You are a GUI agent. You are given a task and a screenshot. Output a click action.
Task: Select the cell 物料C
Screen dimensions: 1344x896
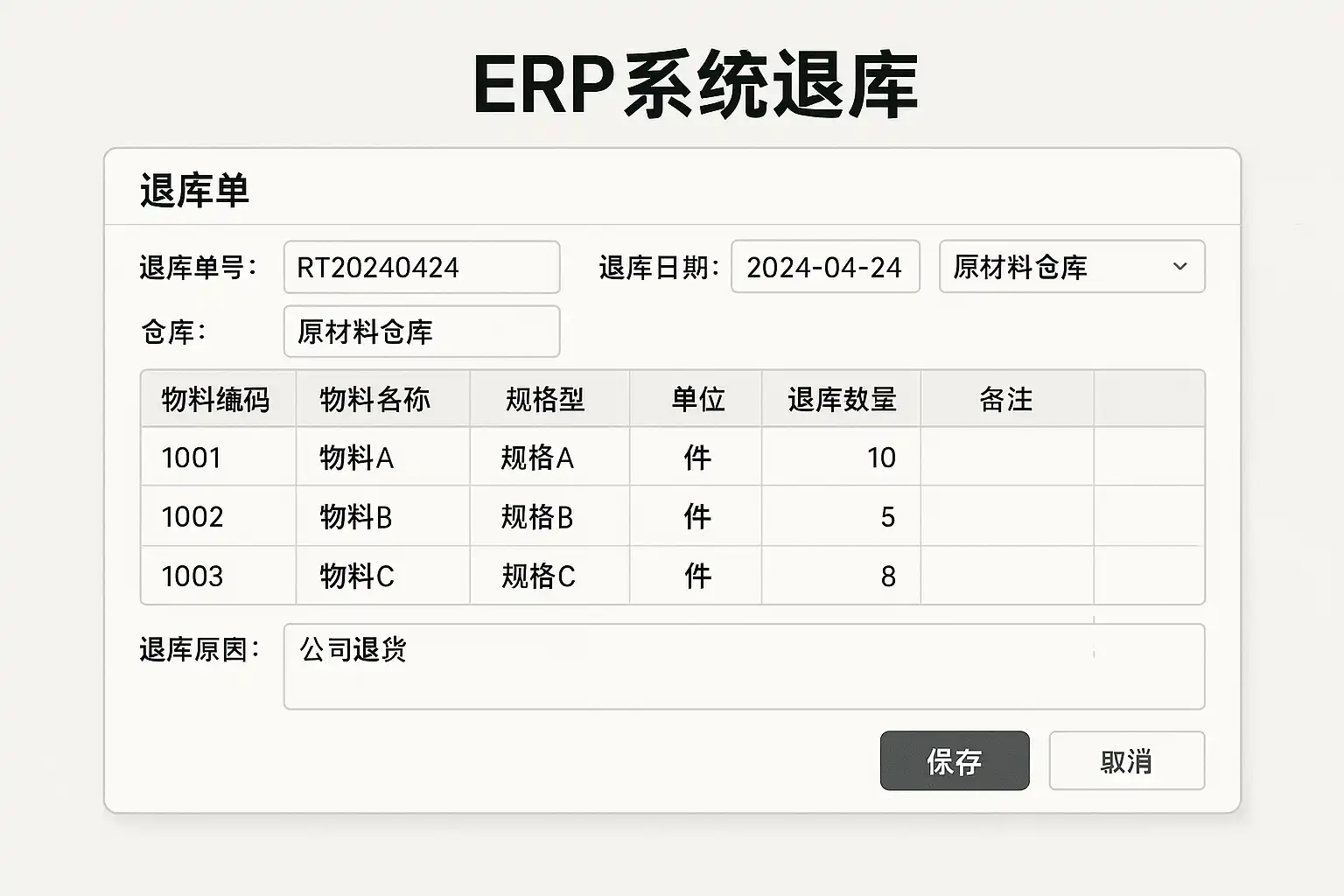click(383, 576)
